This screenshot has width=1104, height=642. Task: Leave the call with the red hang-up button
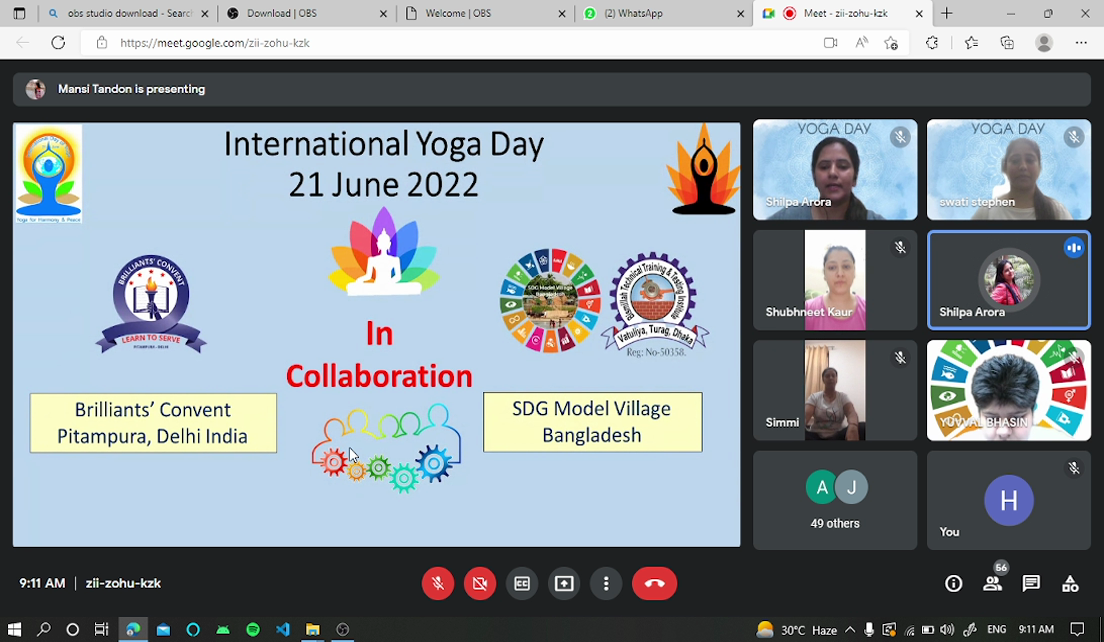click(654, 584)
